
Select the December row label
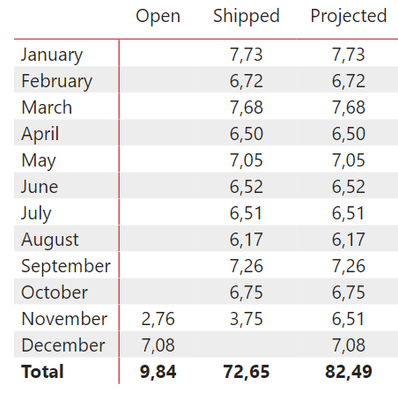click(x=63, y=345)
